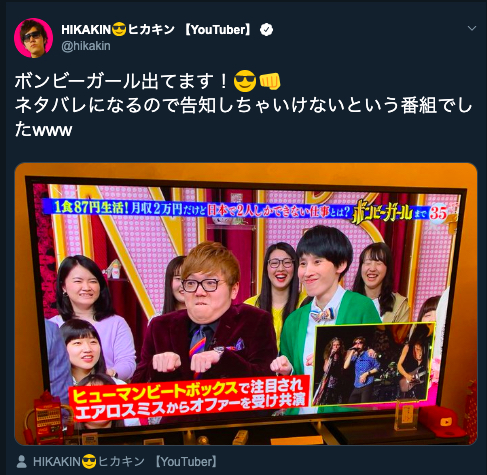Click the concert band inset in the photo
Viewport: 487px width, 475px height.
coord(374,364)
